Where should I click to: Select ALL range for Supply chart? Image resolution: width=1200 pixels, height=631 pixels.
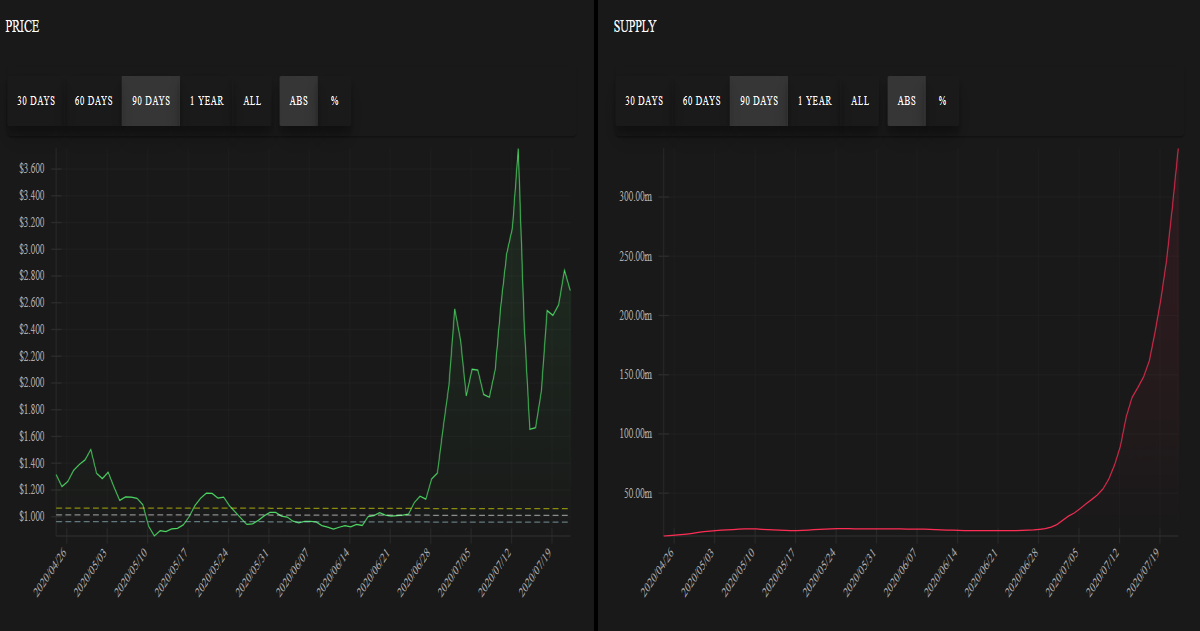click(860, 101)
